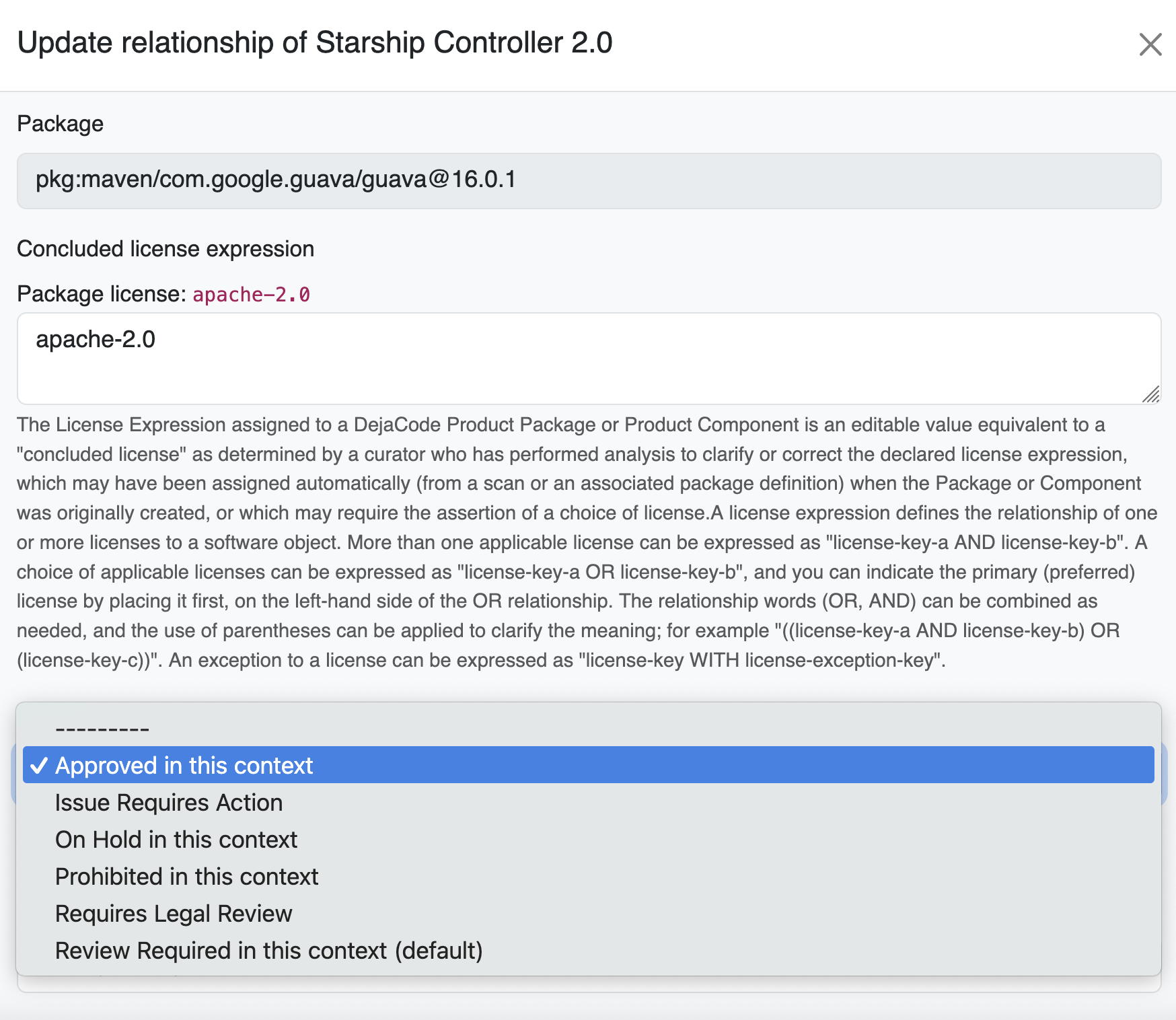This screenshot has width=1176, height=1020.
Task: Choose Approved in this context
Action: [x=589, y=765]
